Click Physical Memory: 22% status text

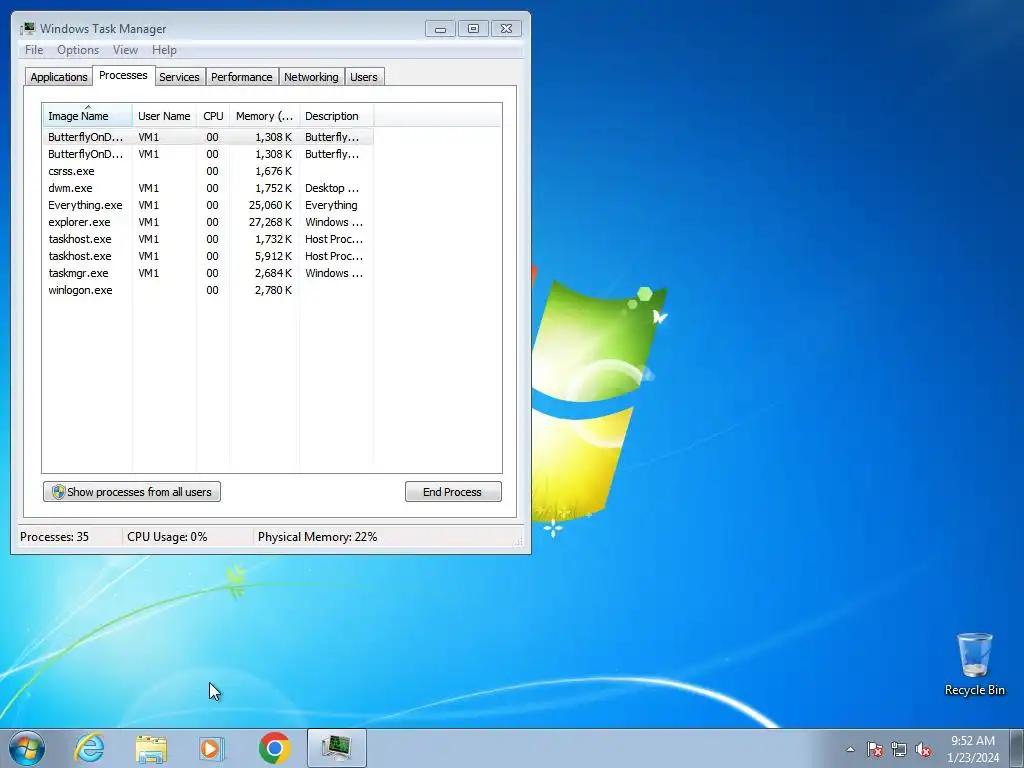(x=317, y=537)
